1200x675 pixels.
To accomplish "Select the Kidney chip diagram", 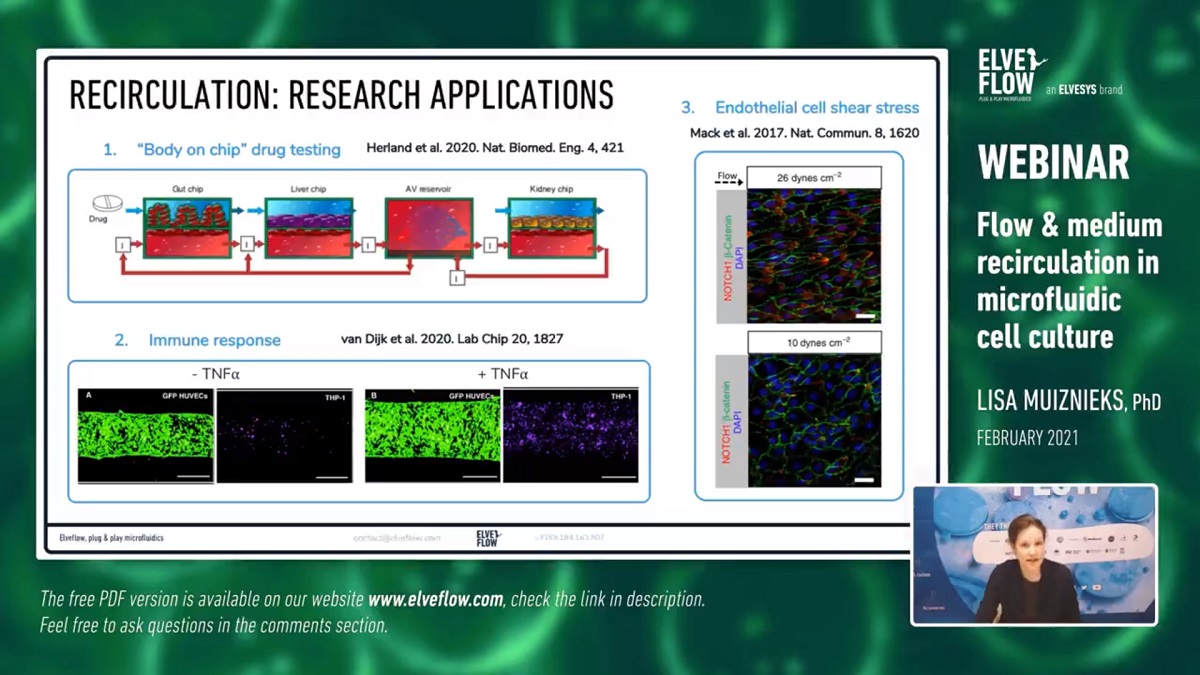I will tap(553, 228).
